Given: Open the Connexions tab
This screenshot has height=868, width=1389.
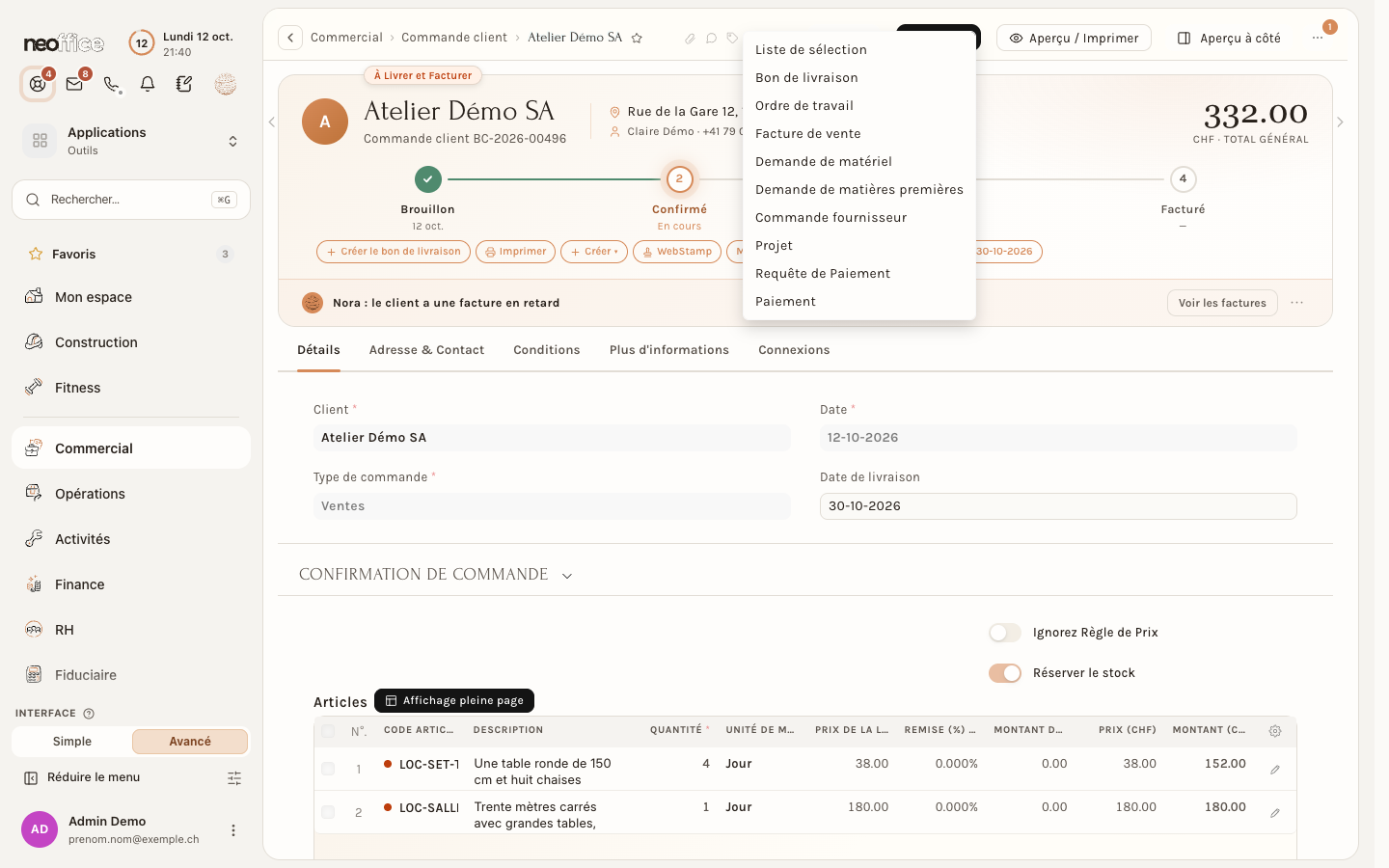Looking at the screenshot, I should [794, 350].
